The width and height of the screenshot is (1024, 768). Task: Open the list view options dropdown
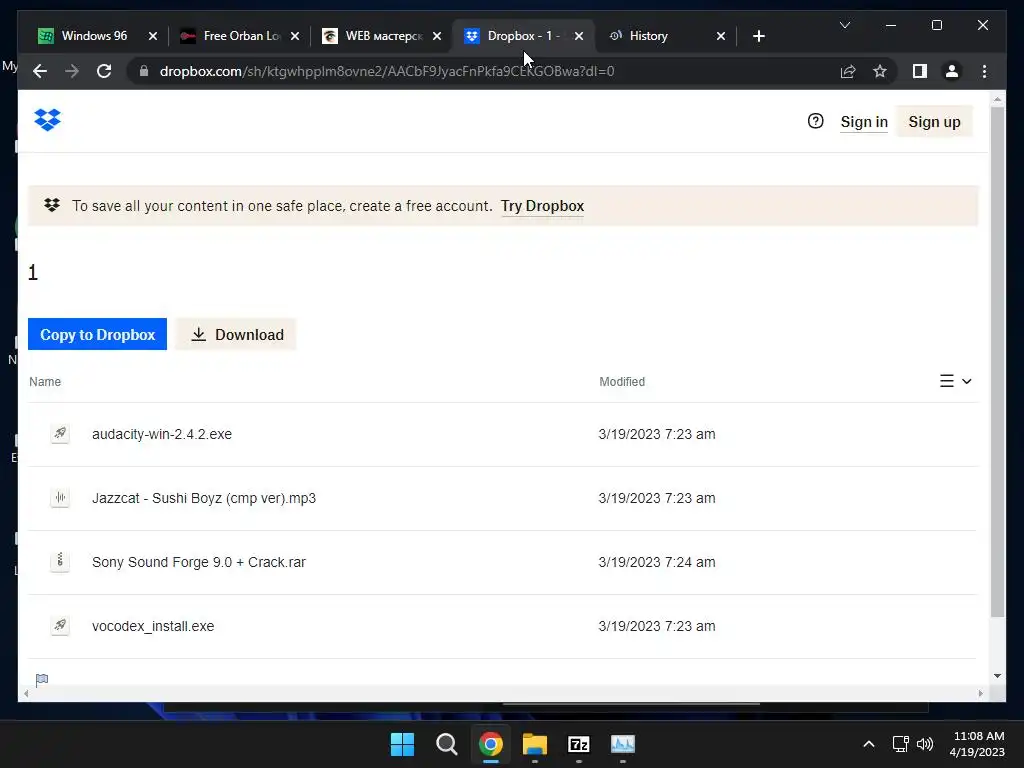coord(955,381)
